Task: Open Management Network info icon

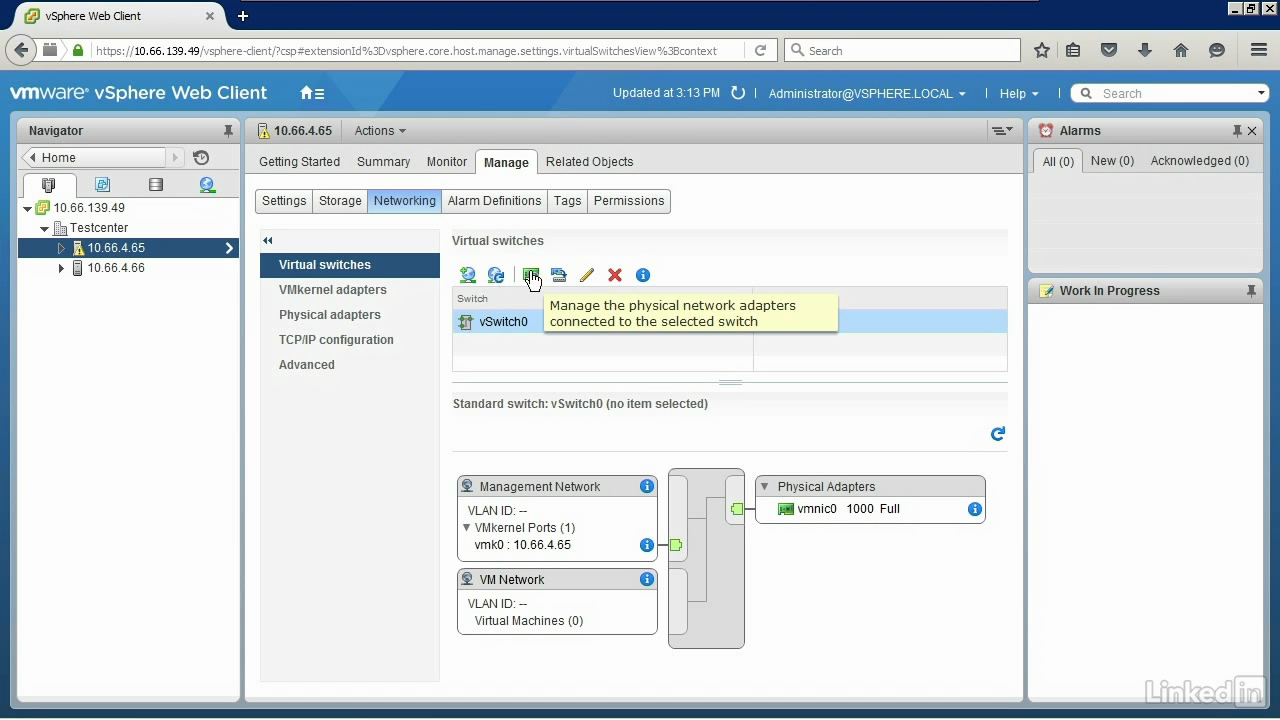Action: pos(647,486)
